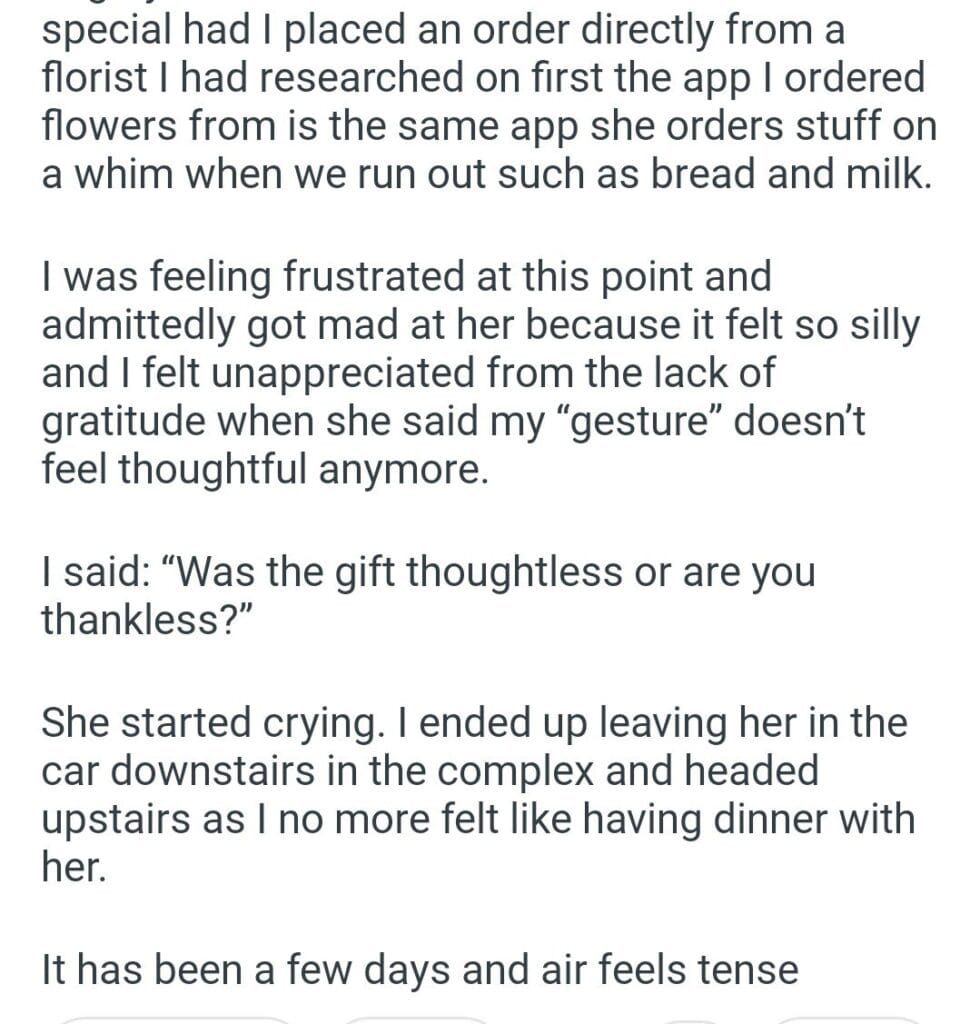
Task: Click the phrase "flowers from is the same app"
Action: tap(310, 123)
